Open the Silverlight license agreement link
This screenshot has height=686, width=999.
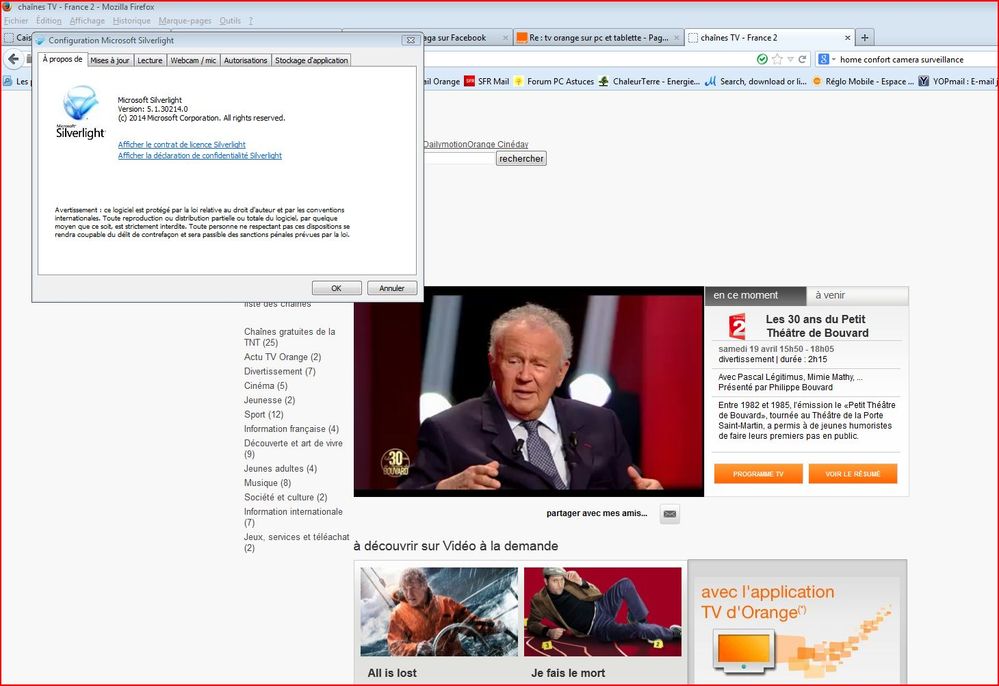[181, 145]
